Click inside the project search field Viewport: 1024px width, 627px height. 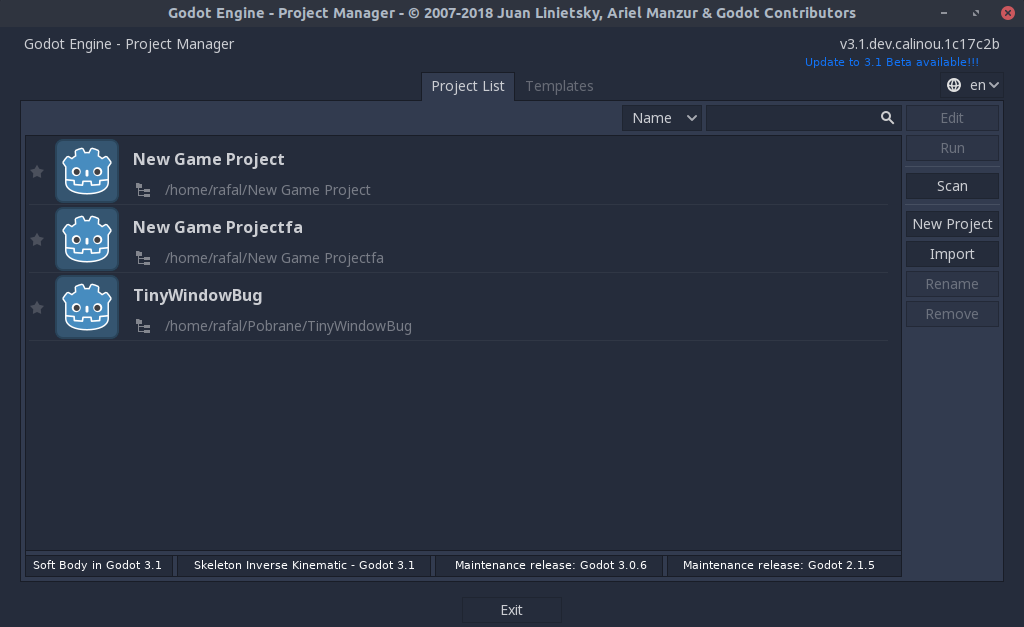pyautogui.click(x=790, y=117)
